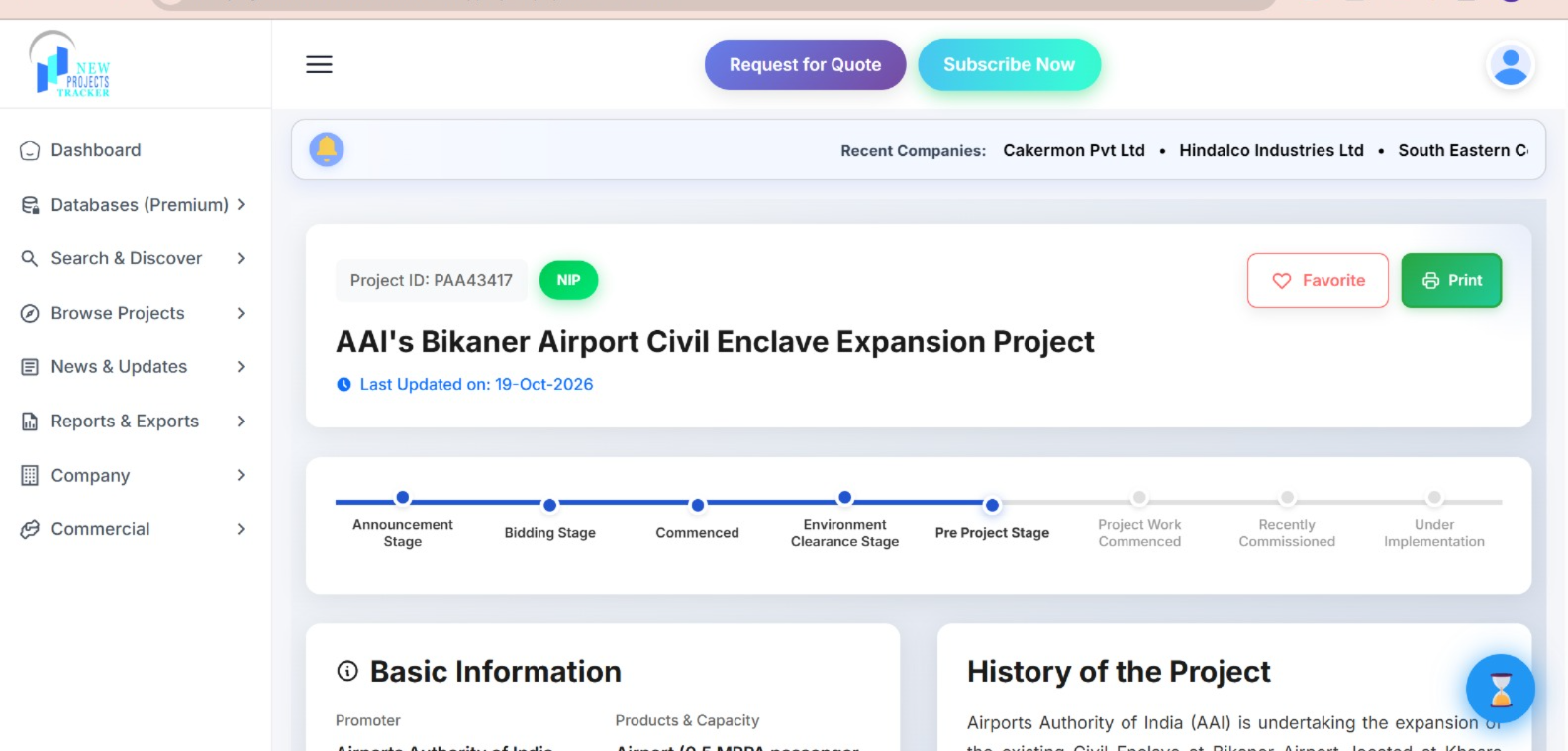
Task: Open the user profile avatar
Action: point(1511,65)
